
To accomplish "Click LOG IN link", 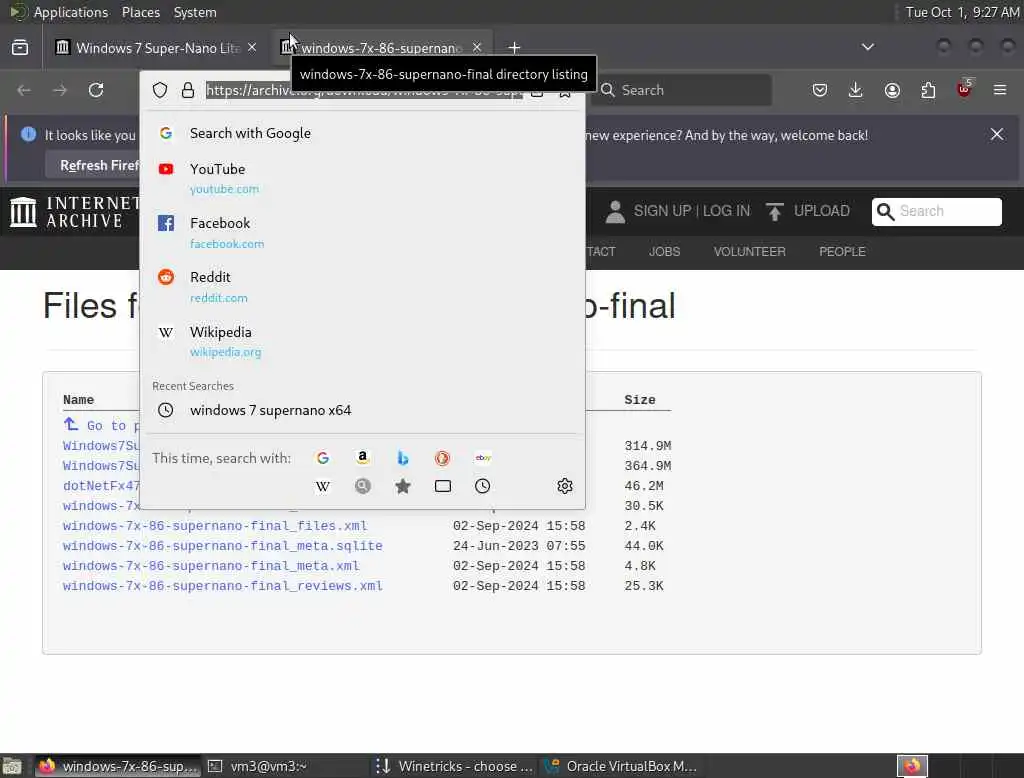I will coord(726,211).
